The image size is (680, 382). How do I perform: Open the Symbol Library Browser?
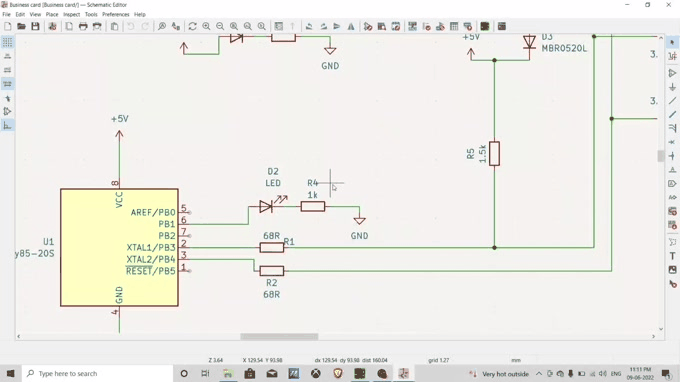[x=382, y=26]
